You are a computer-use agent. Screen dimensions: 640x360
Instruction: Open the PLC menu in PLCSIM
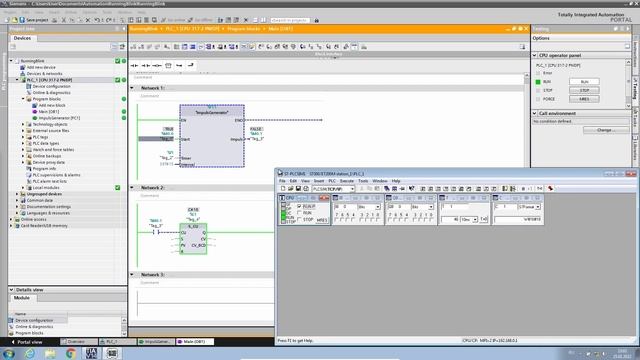point(332,181)
